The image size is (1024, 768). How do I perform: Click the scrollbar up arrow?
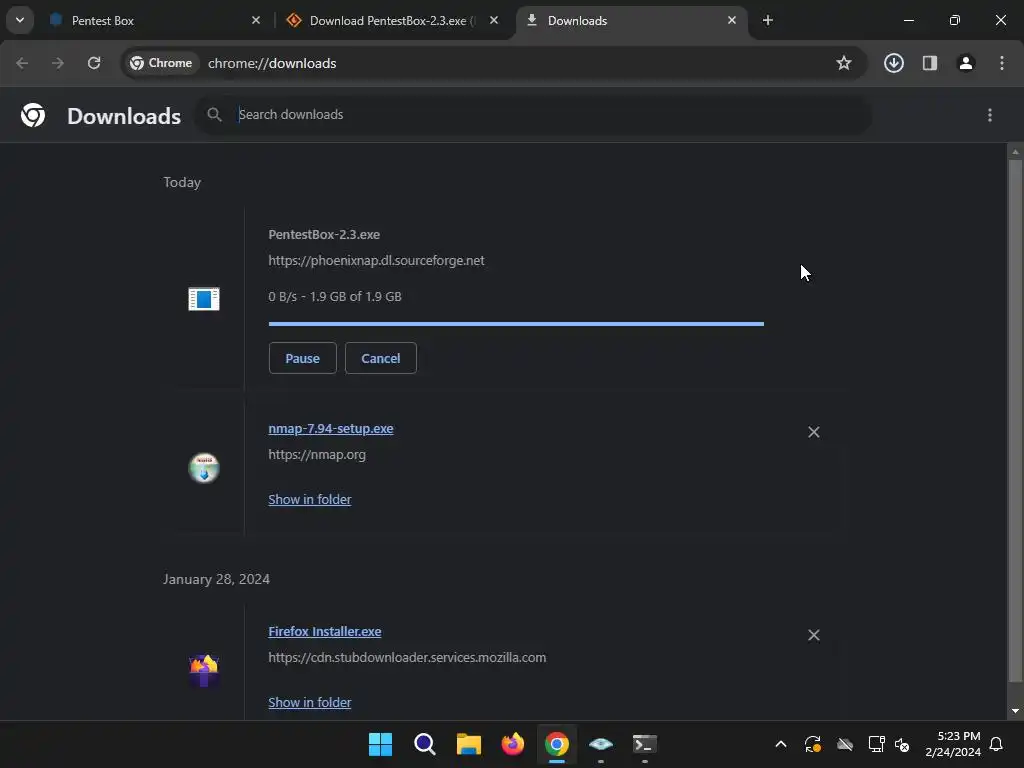tap(1015, 152)
